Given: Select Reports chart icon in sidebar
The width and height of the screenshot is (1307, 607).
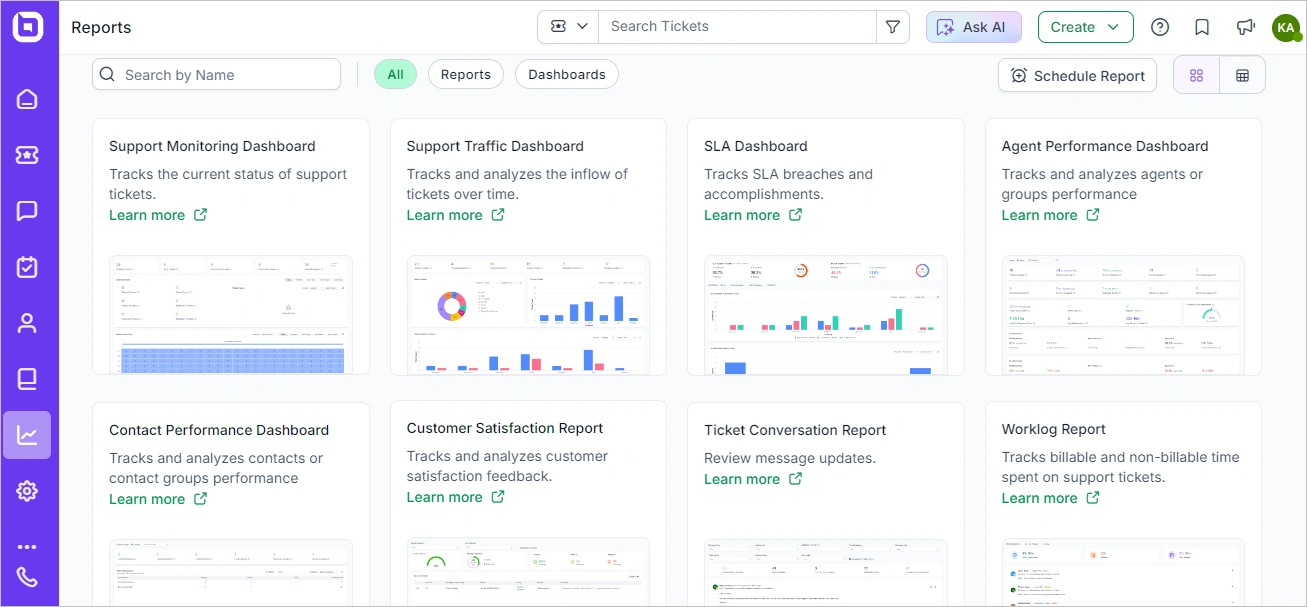Looking at the screenshot, I should (x=27, y=435).
